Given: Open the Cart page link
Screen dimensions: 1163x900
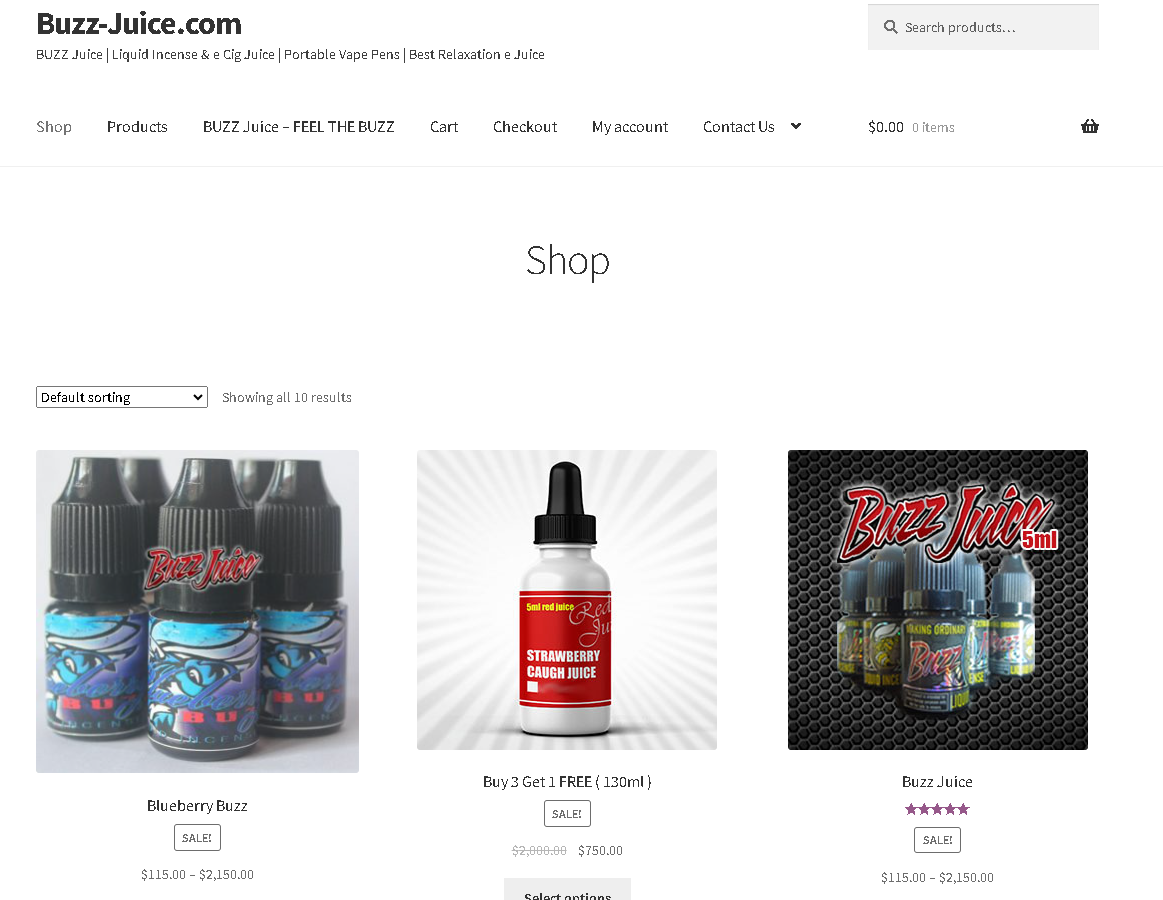Looking at the screenshot, I should (444, 127).
